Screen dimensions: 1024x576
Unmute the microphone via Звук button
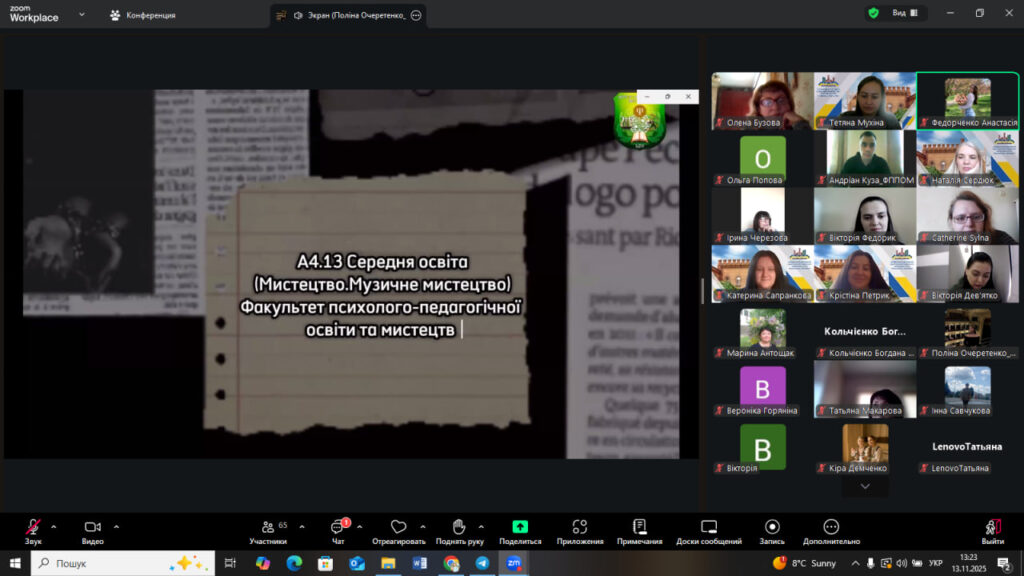[x=33, y=527]
